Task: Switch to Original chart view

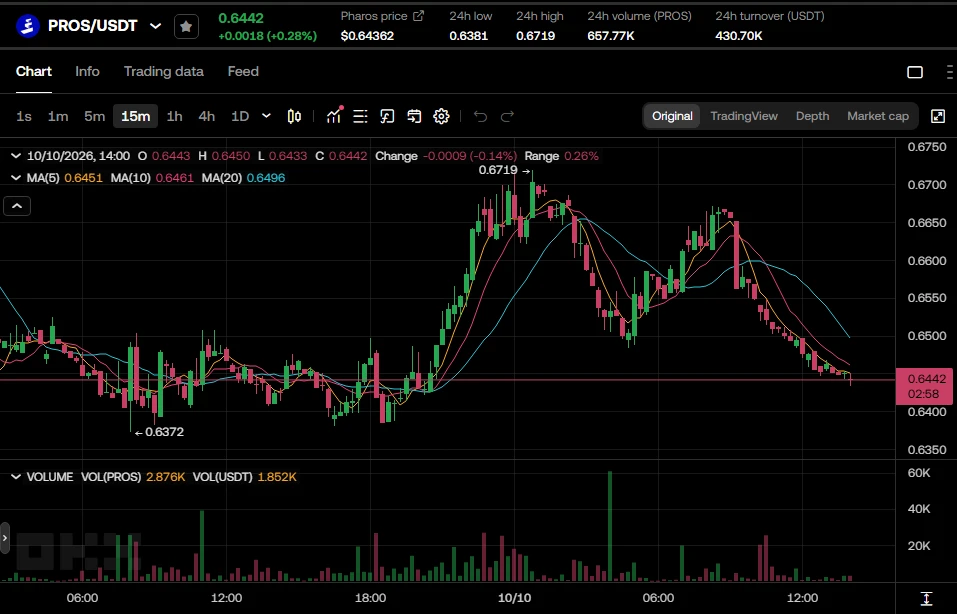Action: coord(672,116)
